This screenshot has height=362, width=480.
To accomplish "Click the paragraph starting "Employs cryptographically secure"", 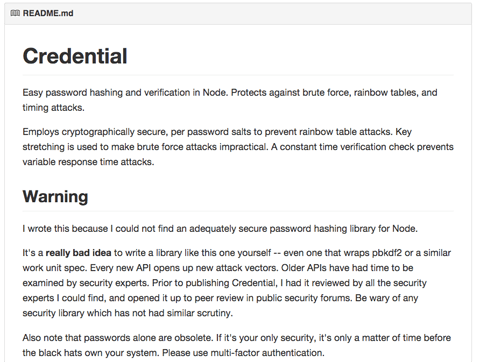I will pyautogui.click(x=238, y=147).
